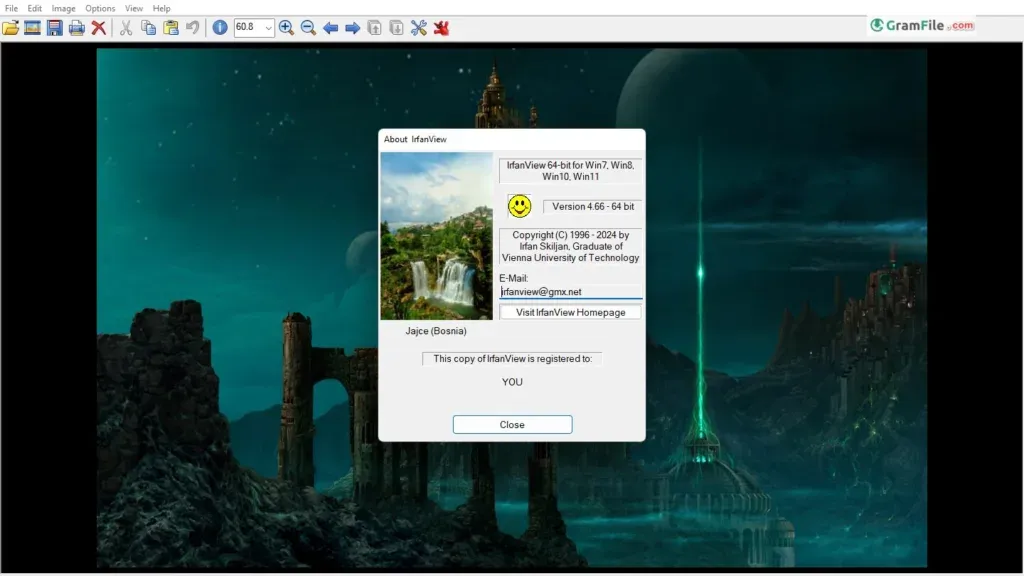Click the red X Delete icon
Screen dimensions: 1024x576
tap(99, 27)
